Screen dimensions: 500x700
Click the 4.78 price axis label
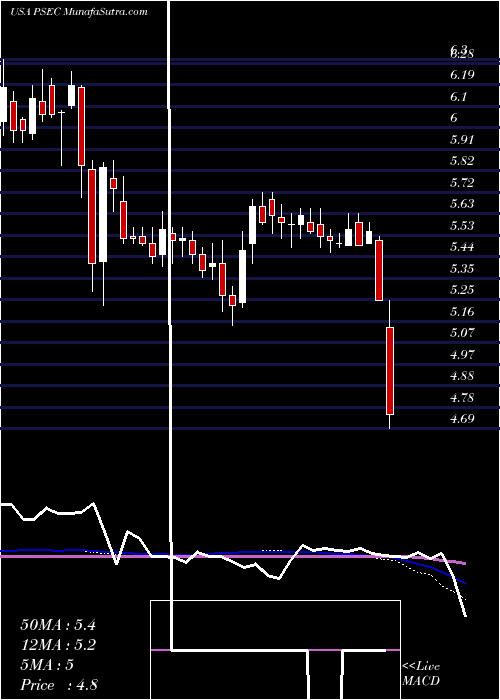click(462, 398)
